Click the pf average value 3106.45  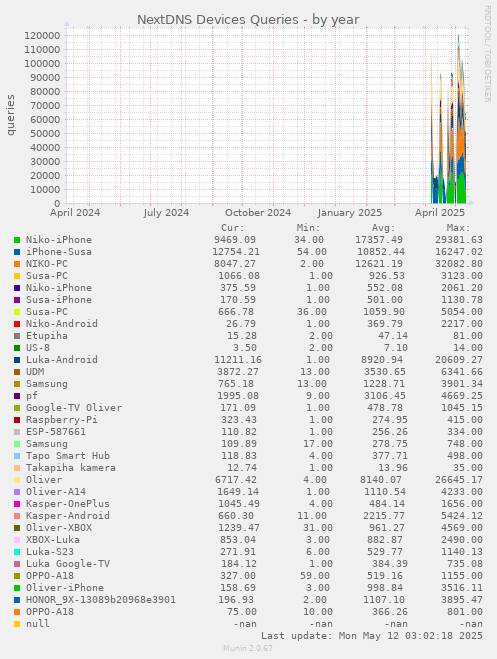coord(385,396)
